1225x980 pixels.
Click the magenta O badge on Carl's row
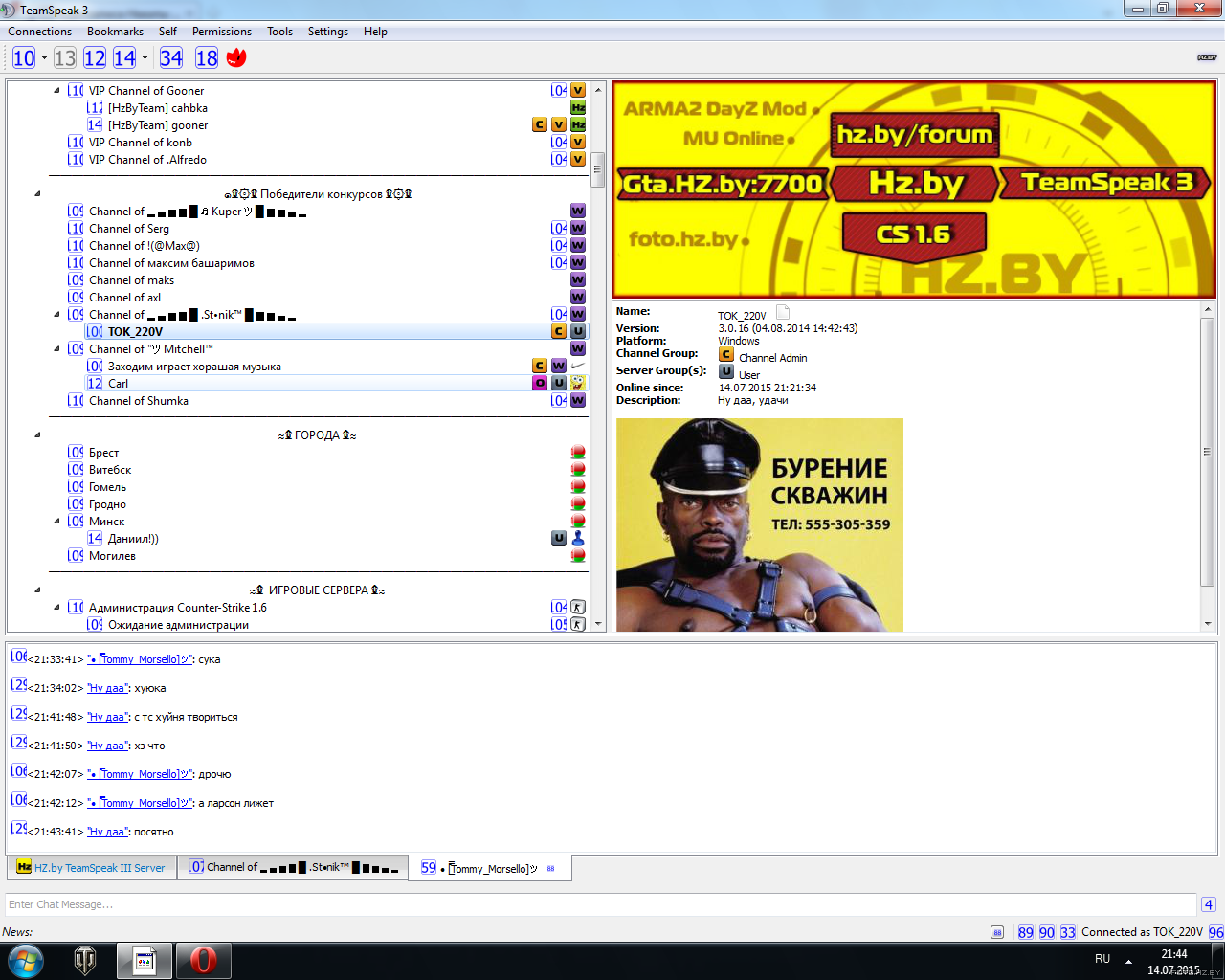(540, 384)
